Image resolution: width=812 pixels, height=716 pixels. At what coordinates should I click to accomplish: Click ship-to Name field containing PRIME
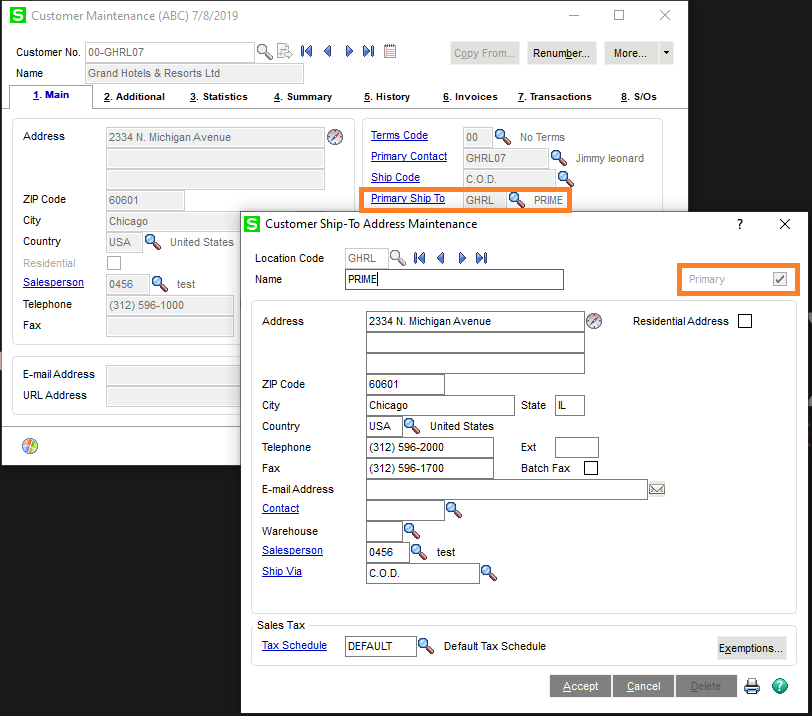pyautogui.click(x=454, y=279)
